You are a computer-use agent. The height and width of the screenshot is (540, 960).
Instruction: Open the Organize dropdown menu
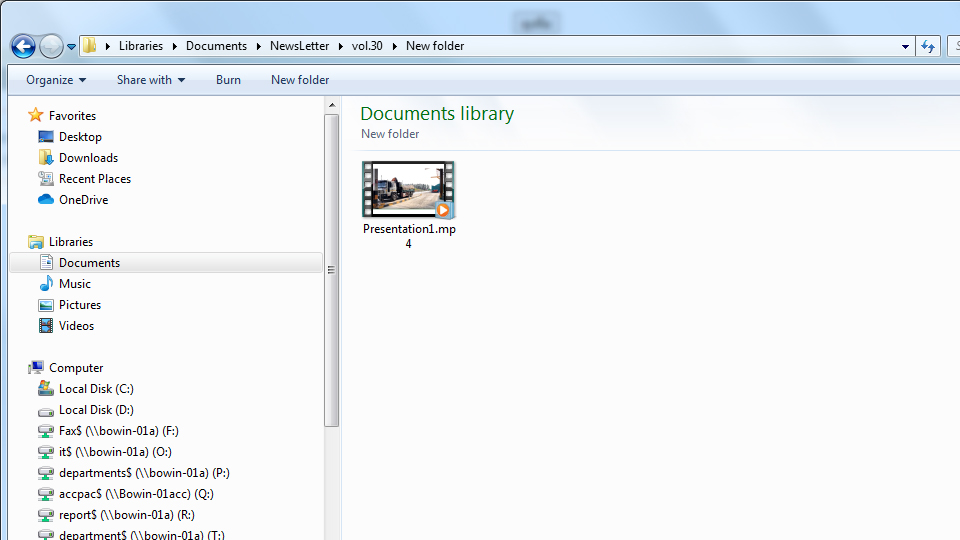coord(56,80)
